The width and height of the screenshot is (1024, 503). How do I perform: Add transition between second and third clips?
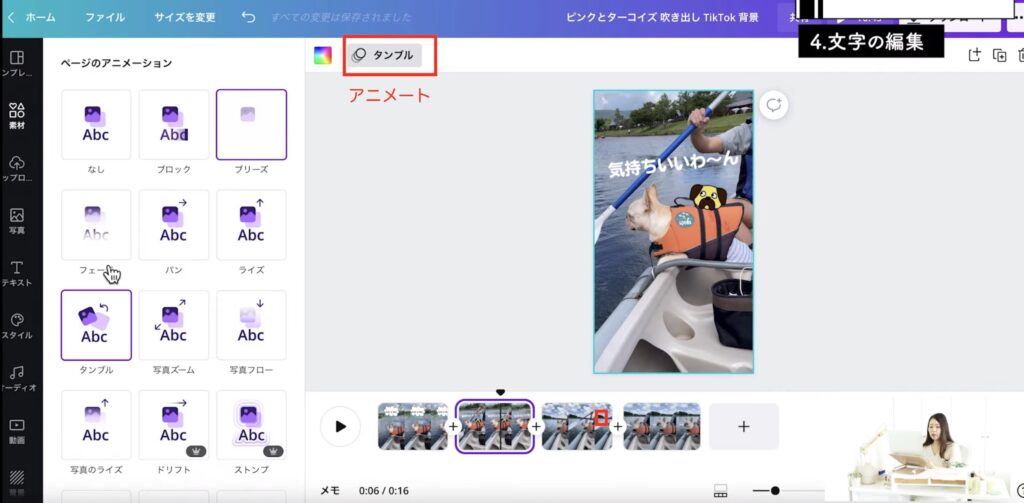[536, 427]
